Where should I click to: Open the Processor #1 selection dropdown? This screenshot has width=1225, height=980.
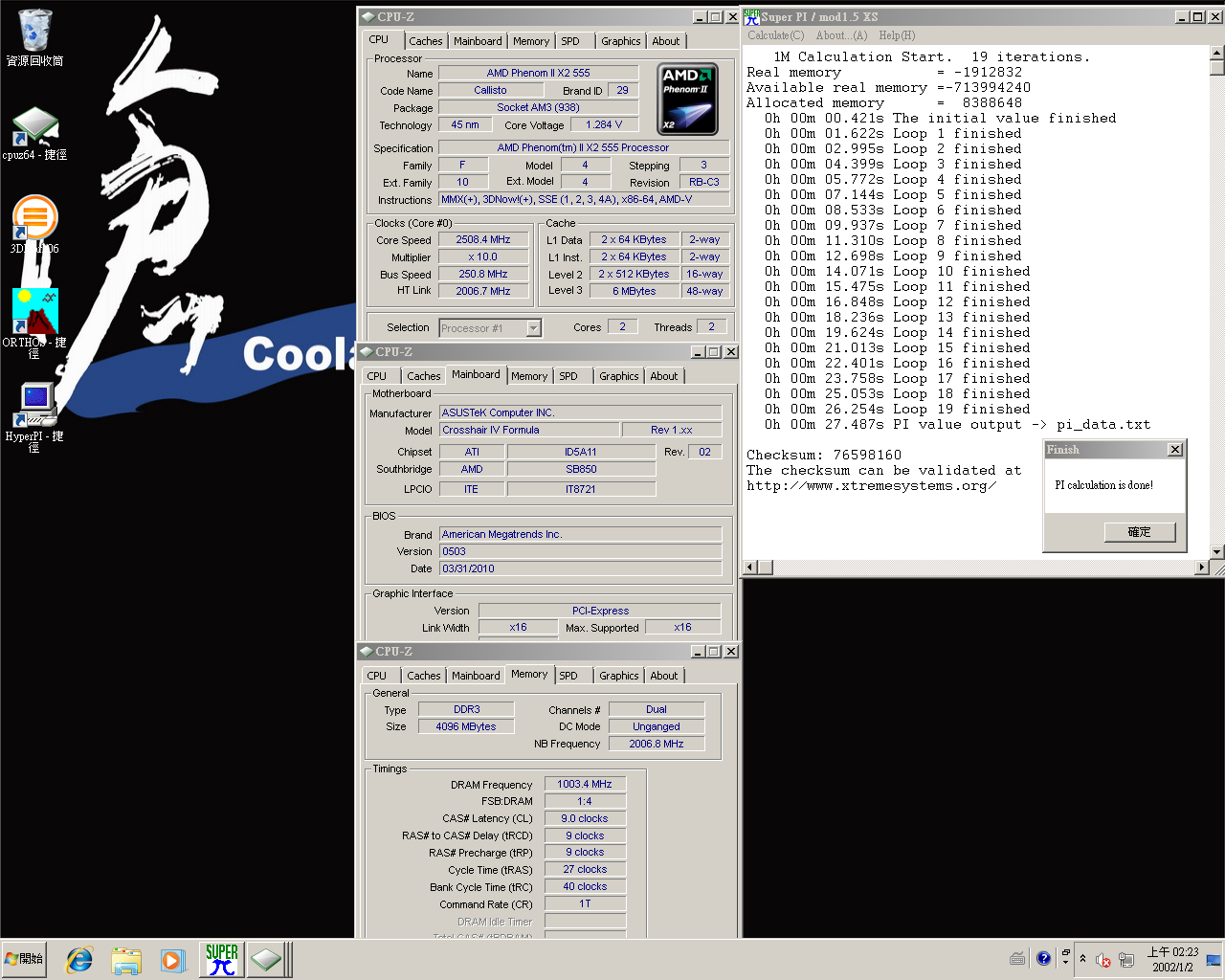(x=534, y=328)
